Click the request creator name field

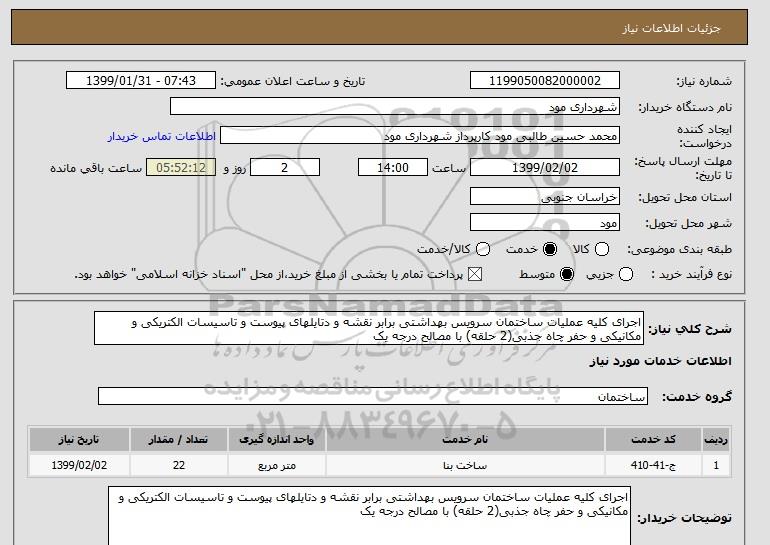pos(420,136)
